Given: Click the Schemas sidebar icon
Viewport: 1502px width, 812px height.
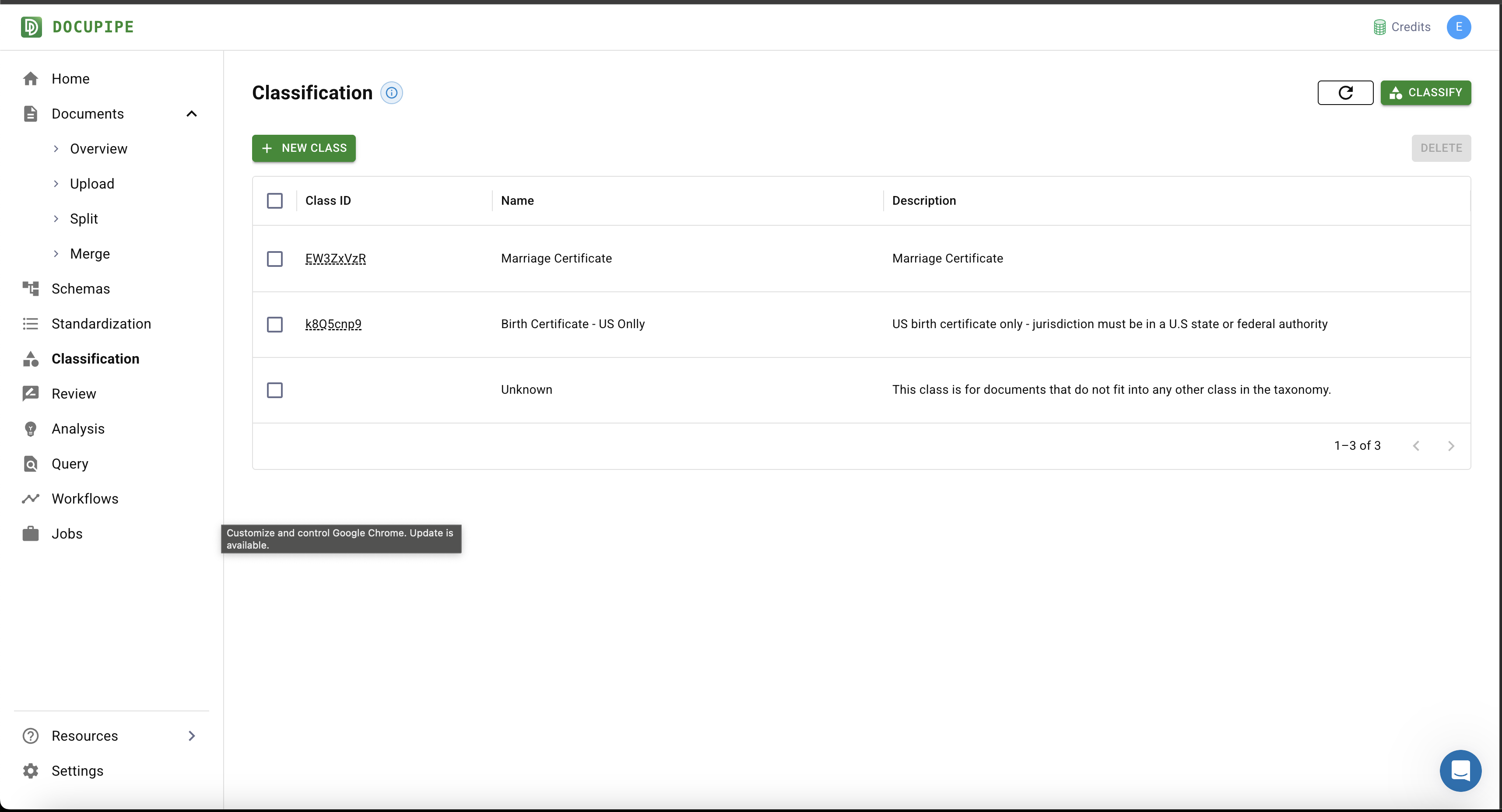Looking at the screenshot, I should tap(30, 289).
